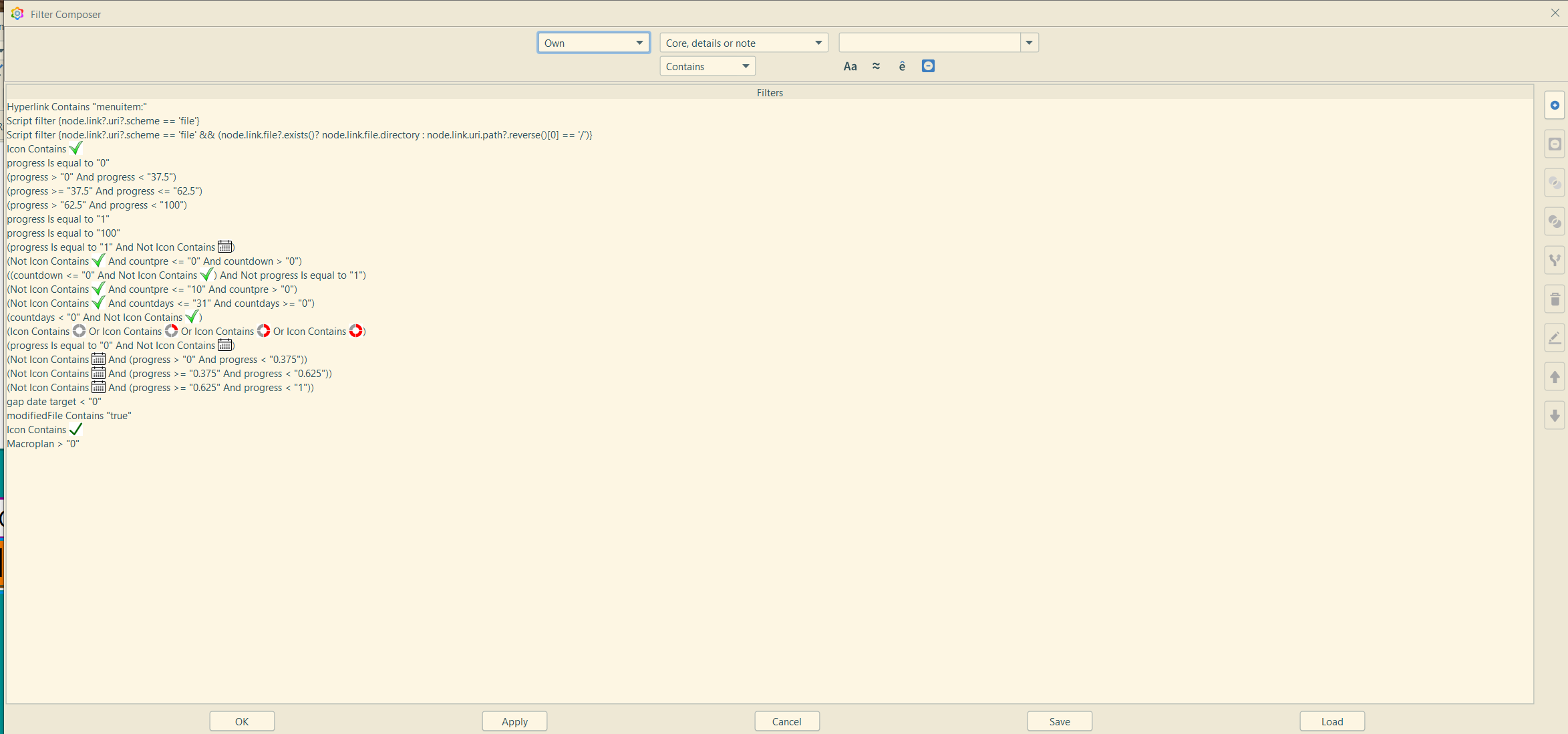This screenshot has width=1568, height=734.
Task: Click the Load button
Action: (1331, 721)
